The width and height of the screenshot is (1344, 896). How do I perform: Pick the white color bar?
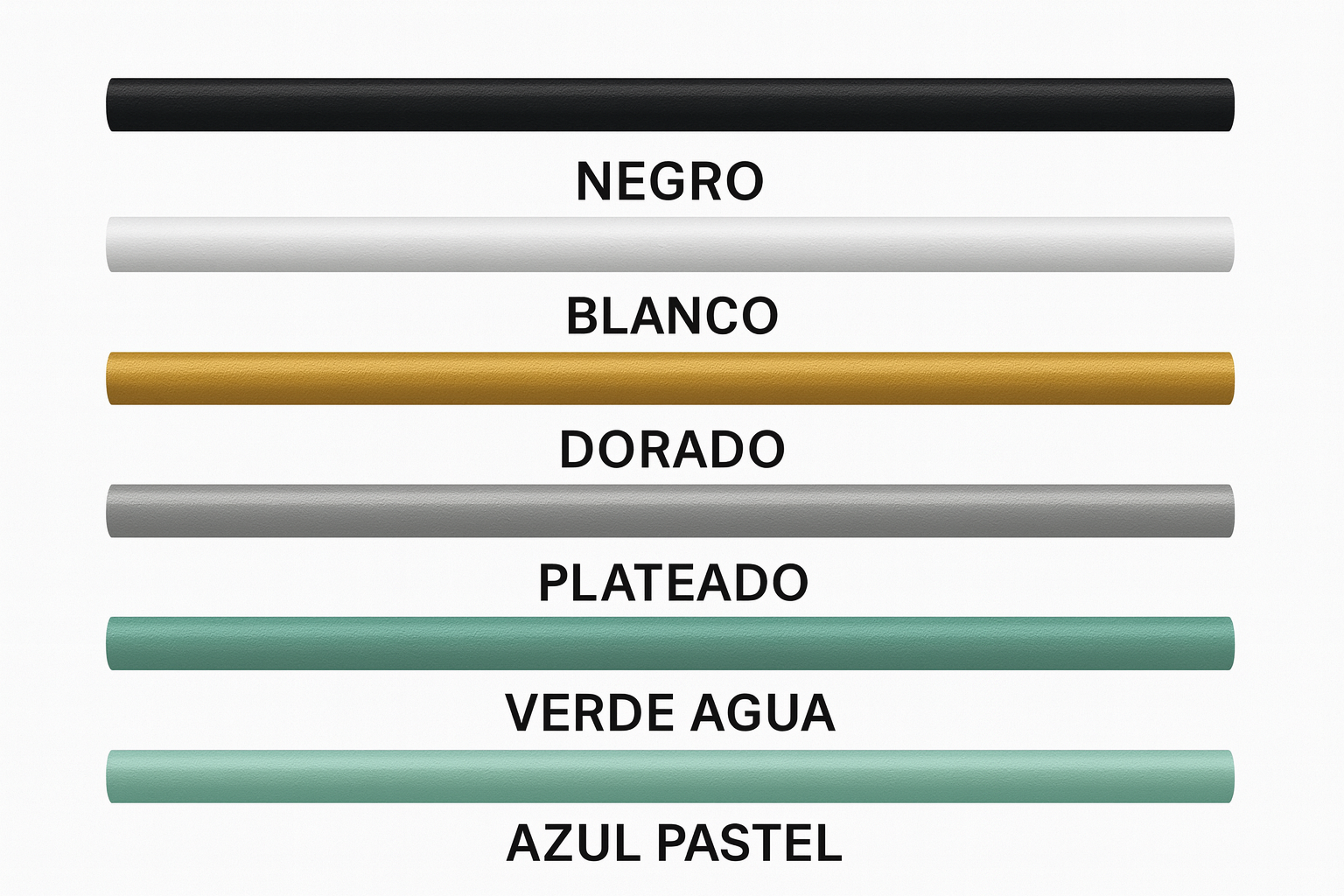click(x=670, y=244)
